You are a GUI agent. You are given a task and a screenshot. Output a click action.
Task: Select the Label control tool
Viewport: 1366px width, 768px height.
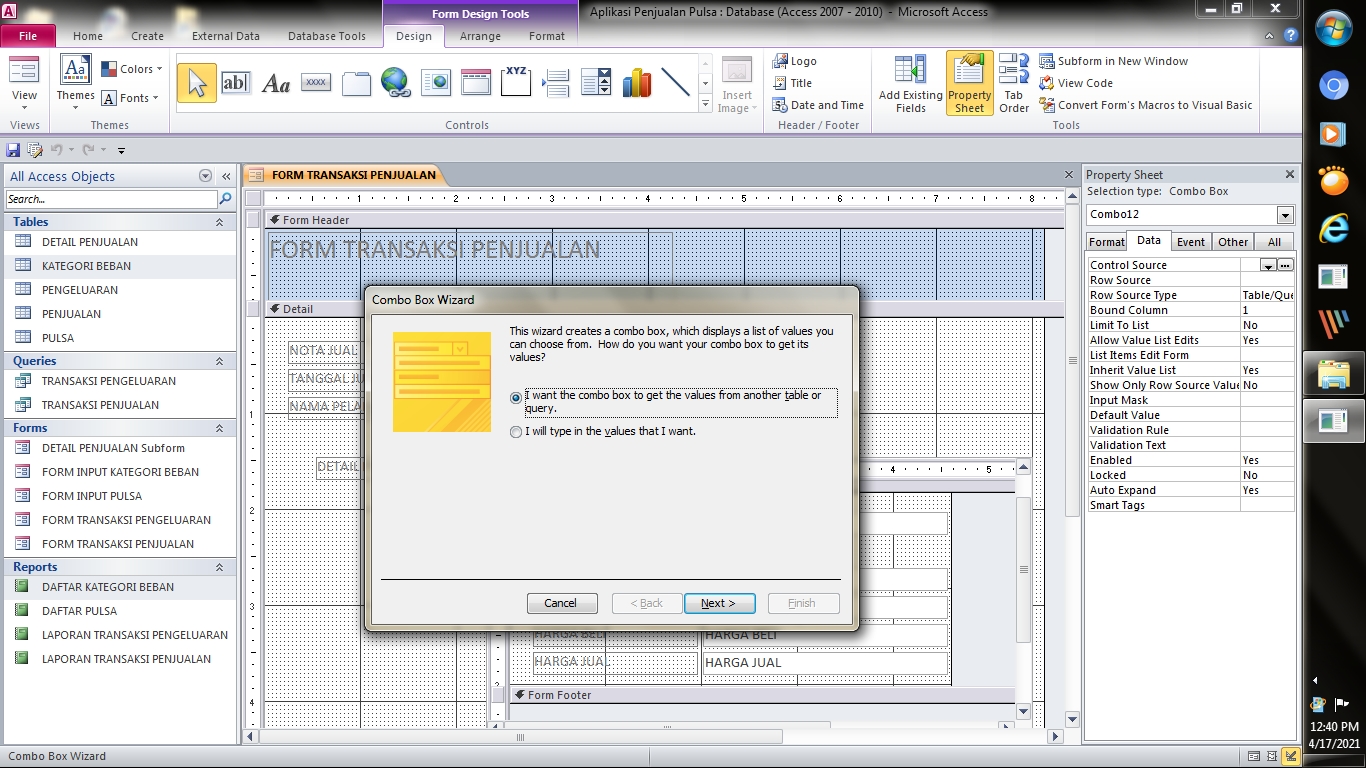[x=275, y=83]
